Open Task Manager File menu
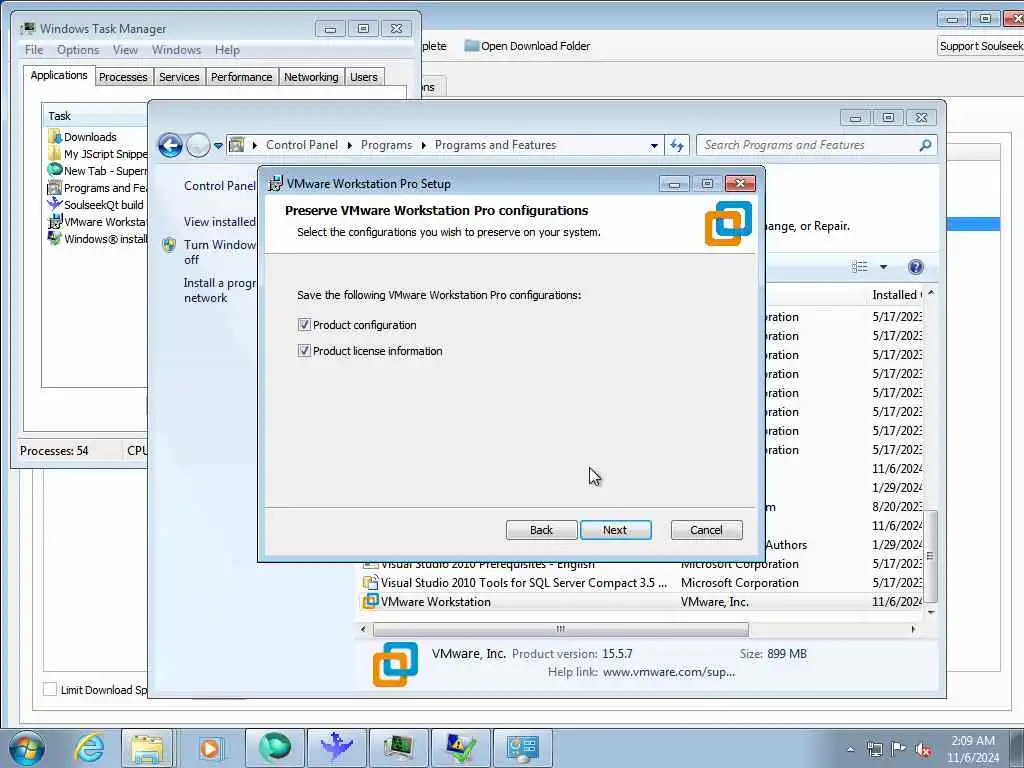Screen dimensions: 1024x768 point(34,50)
